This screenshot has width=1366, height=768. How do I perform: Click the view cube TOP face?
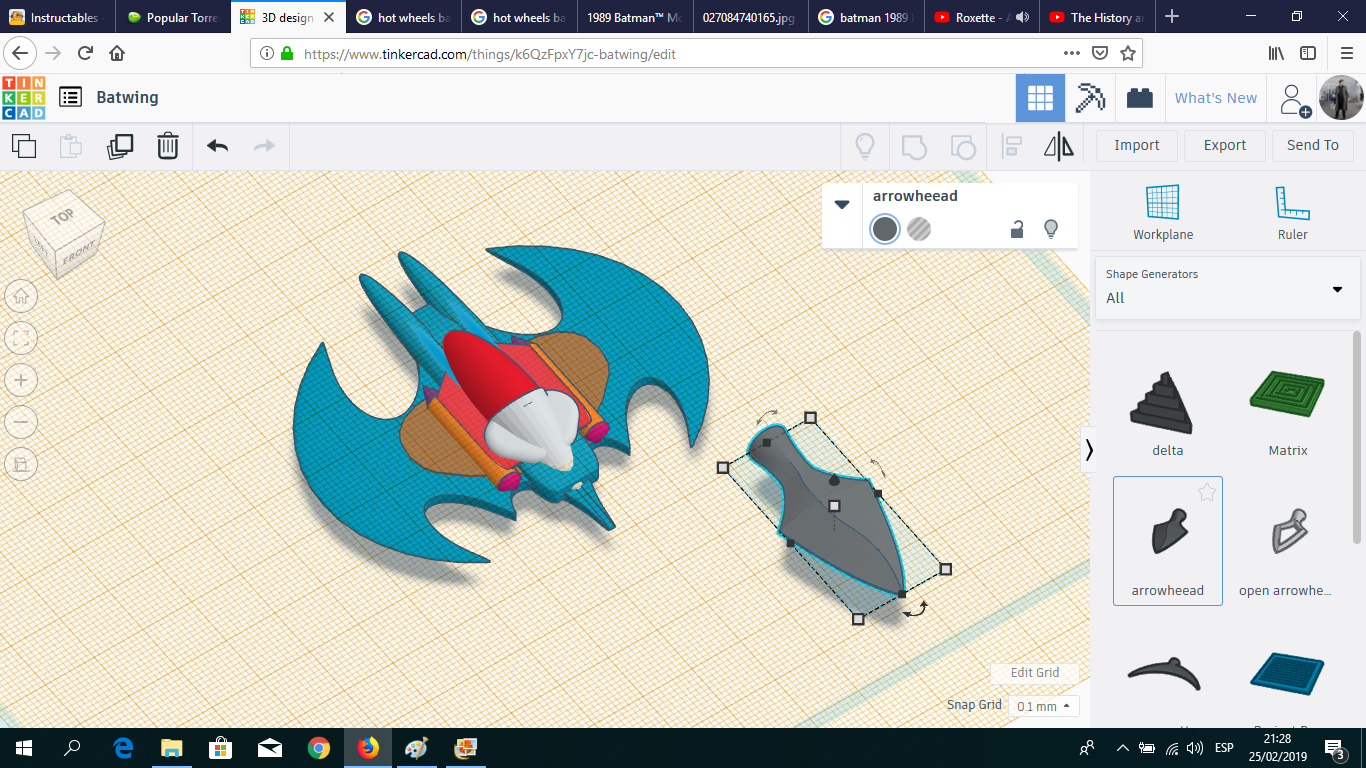point(62,216)
